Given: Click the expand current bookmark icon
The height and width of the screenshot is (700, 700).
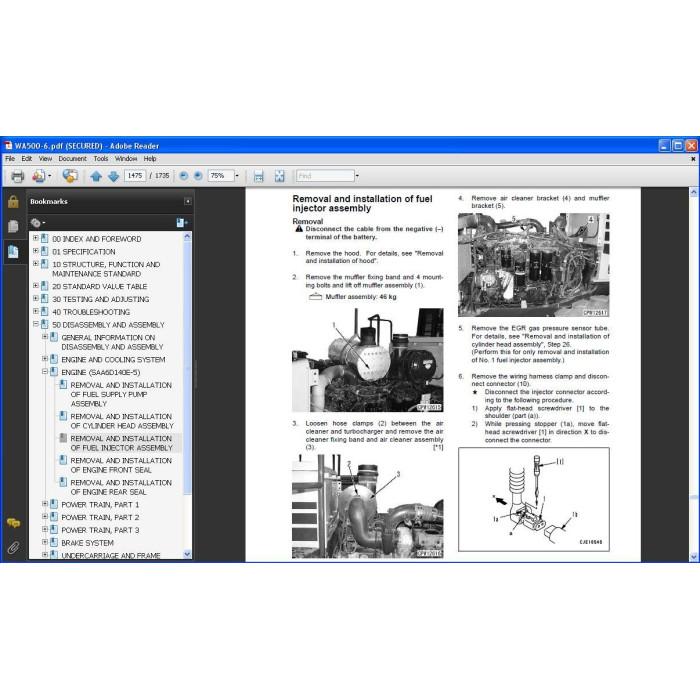Looking at the screenshot, I should [x=182, y=222].
